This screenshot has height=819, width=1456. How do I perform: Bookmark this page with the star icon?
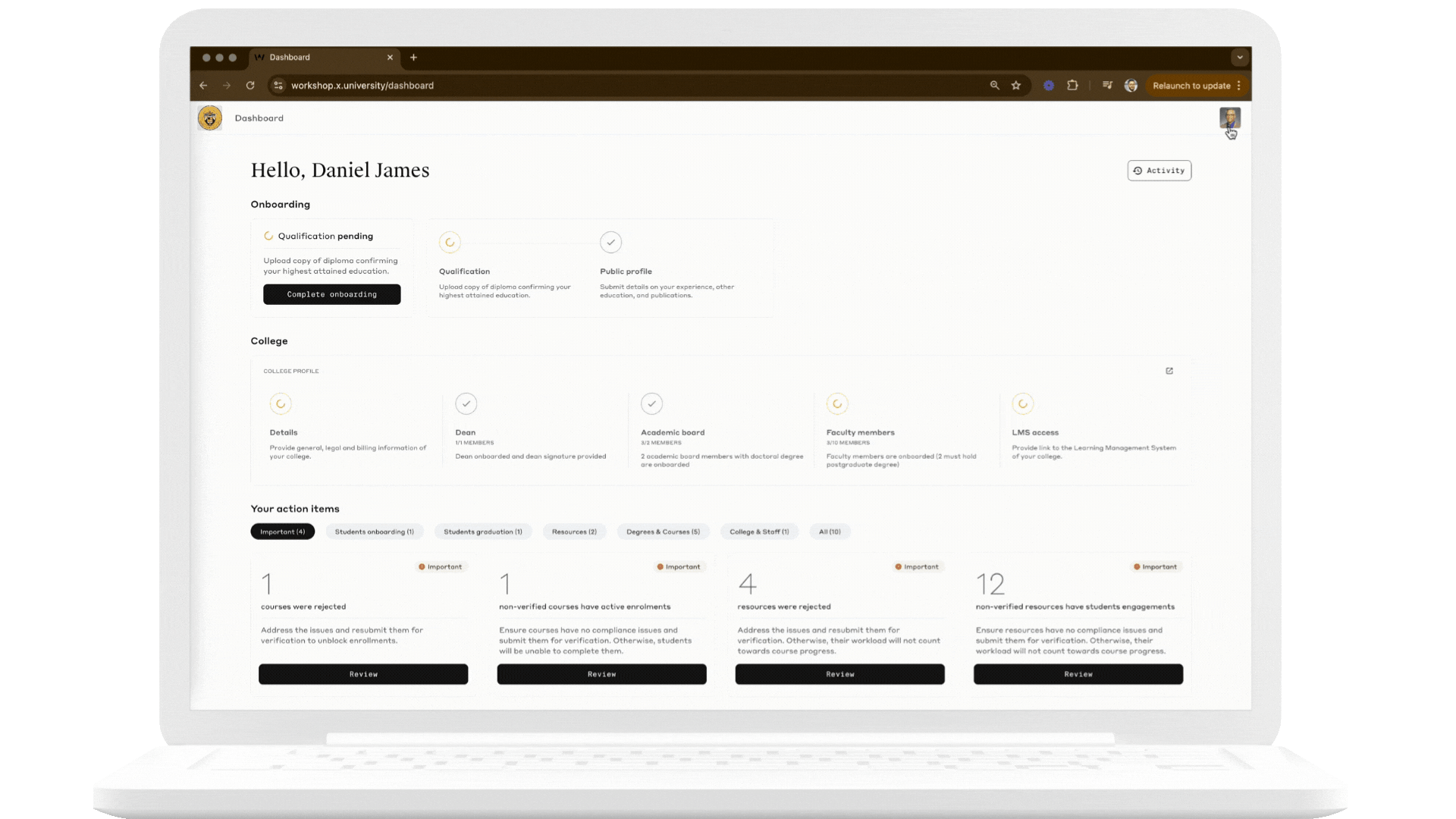1016,86
